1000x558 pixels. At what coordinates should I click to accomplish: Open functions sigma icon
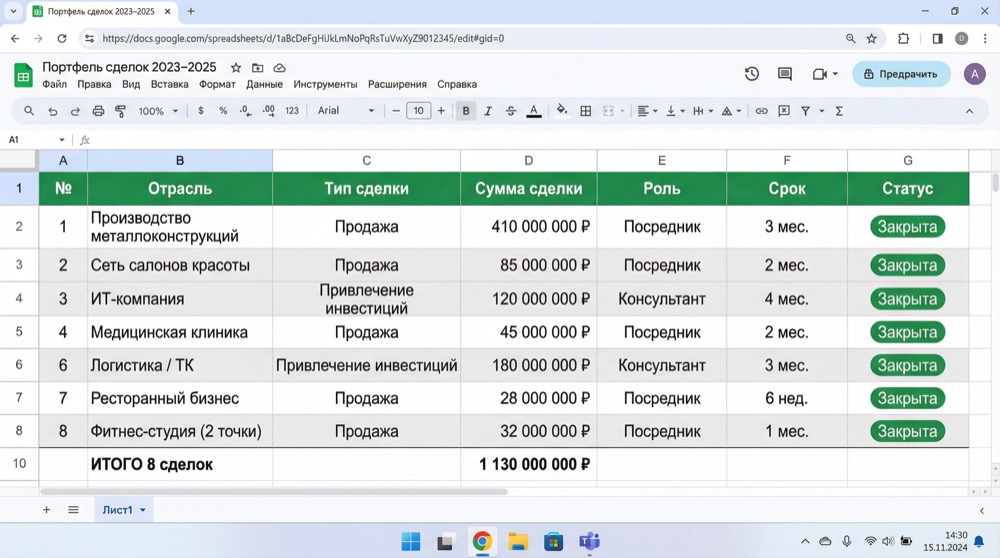(839, 111)
